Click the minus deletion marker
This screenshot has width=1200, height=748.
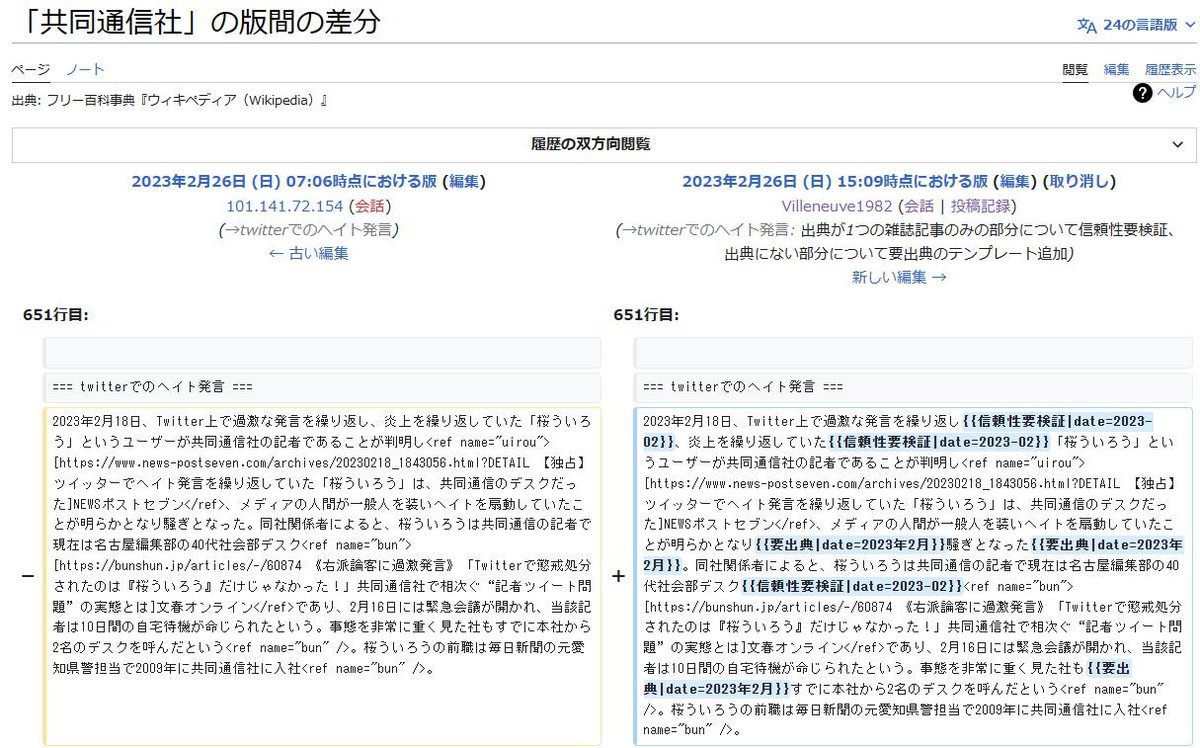pyautogui.click(x=27, y=576)
